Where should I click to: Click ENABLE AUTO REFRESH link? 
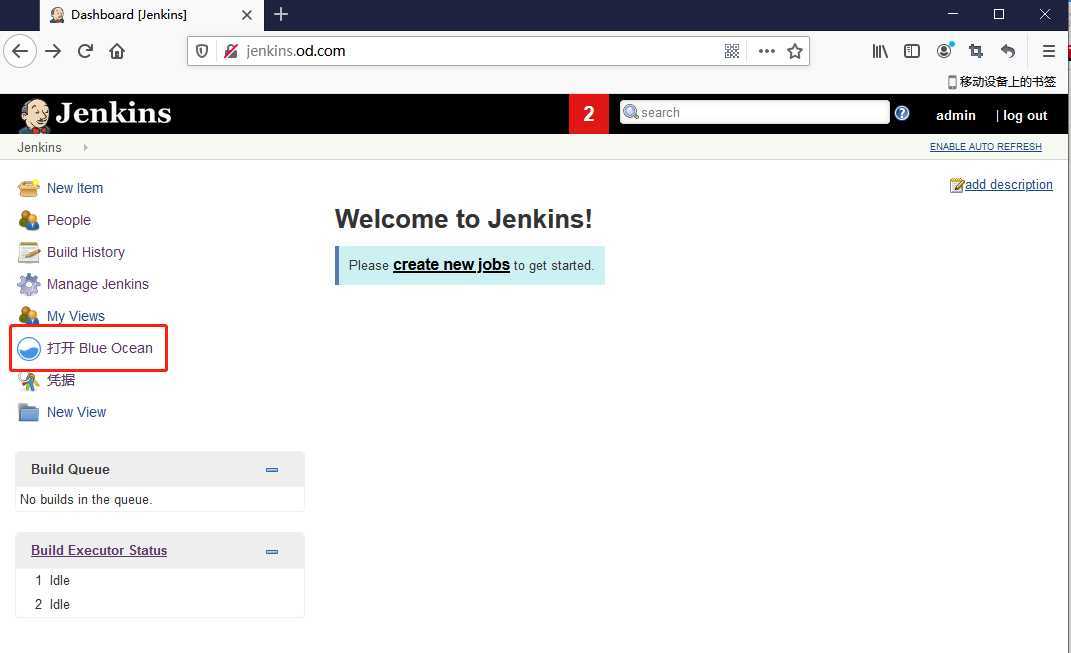click(x=986, y=147)
